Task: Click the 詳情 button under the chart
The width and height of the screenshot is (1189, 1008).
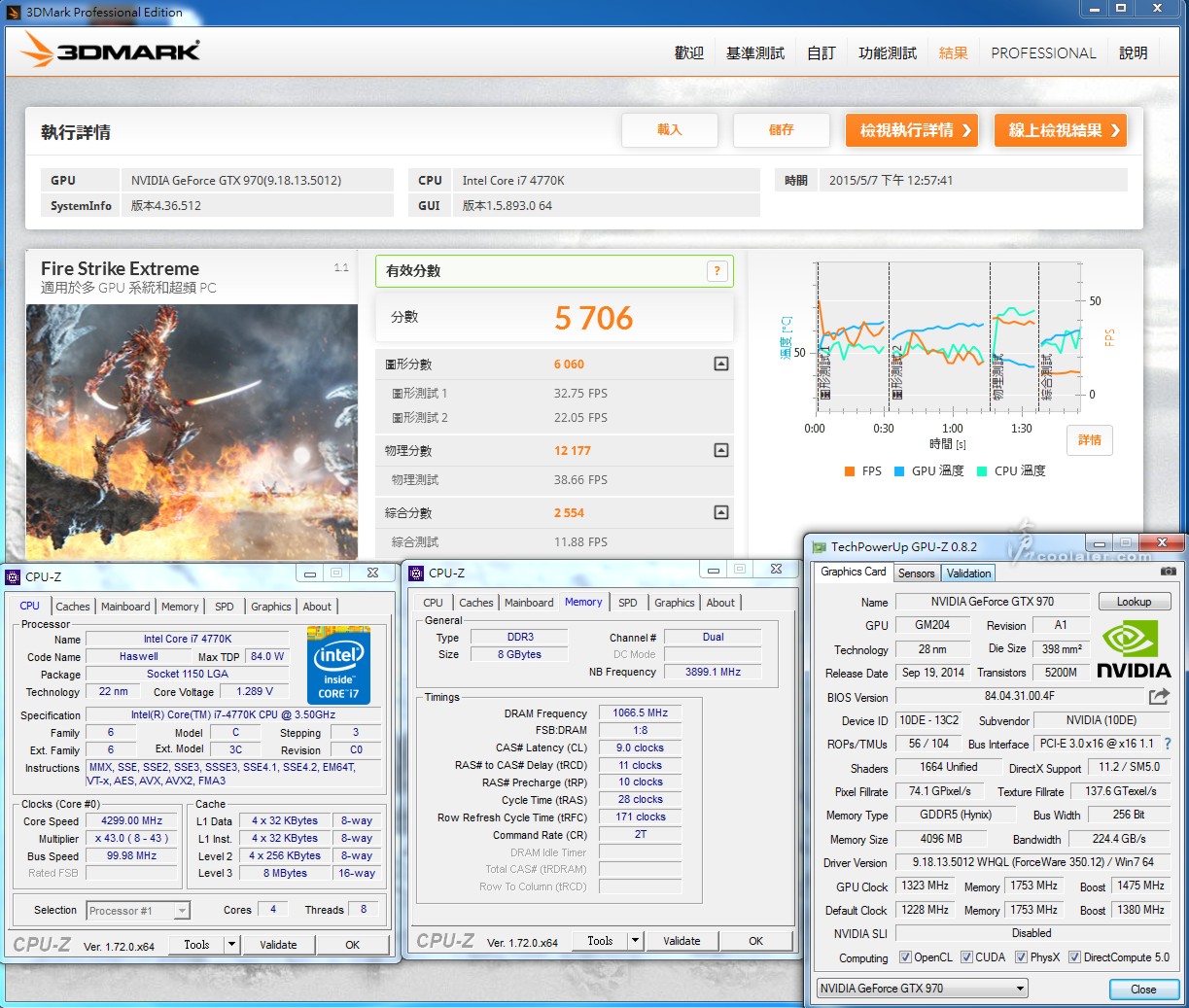Action: click(x=1090, y=440)
